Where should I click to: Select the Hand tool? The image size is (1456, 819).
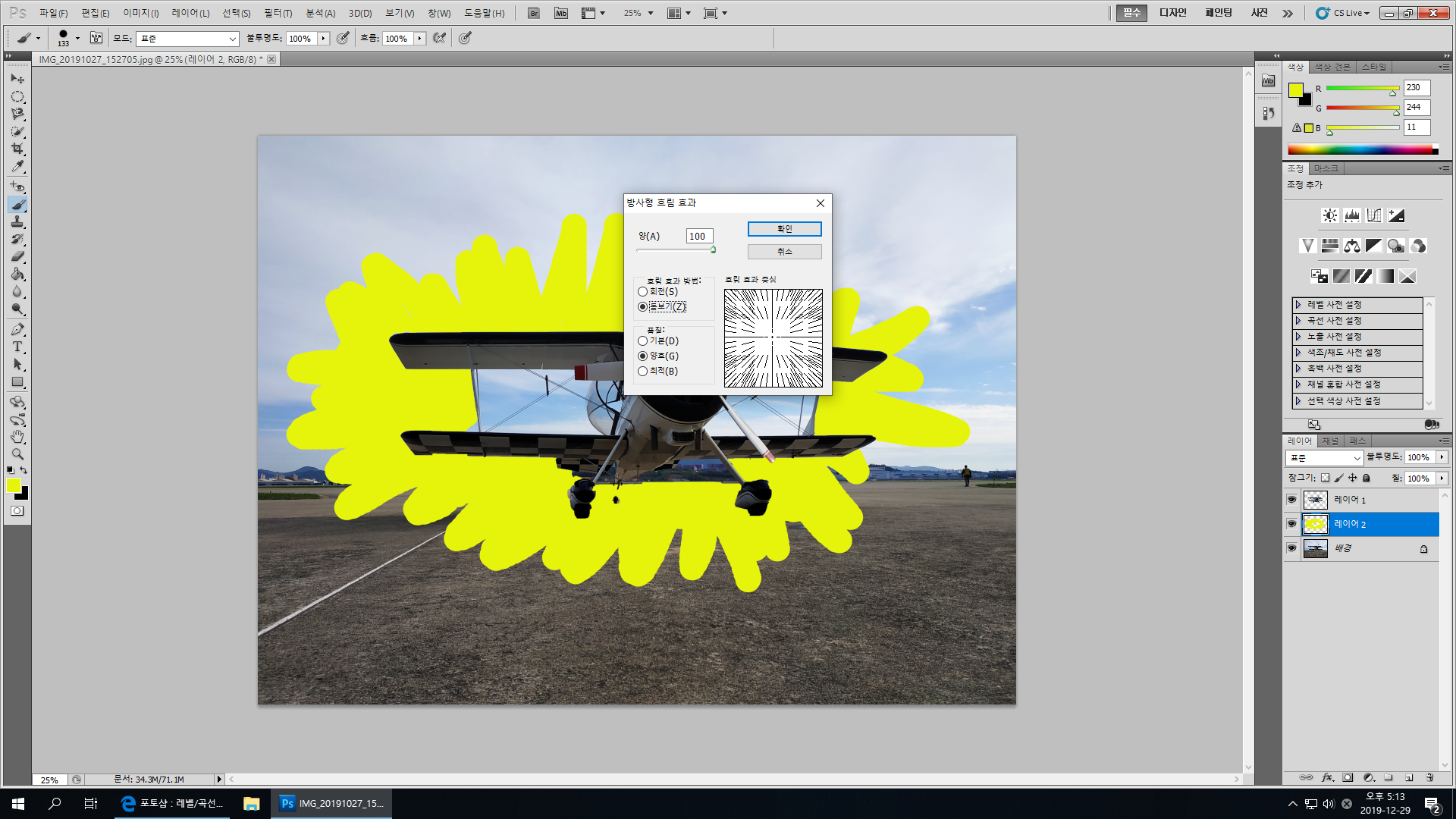(x=17, y=437)
